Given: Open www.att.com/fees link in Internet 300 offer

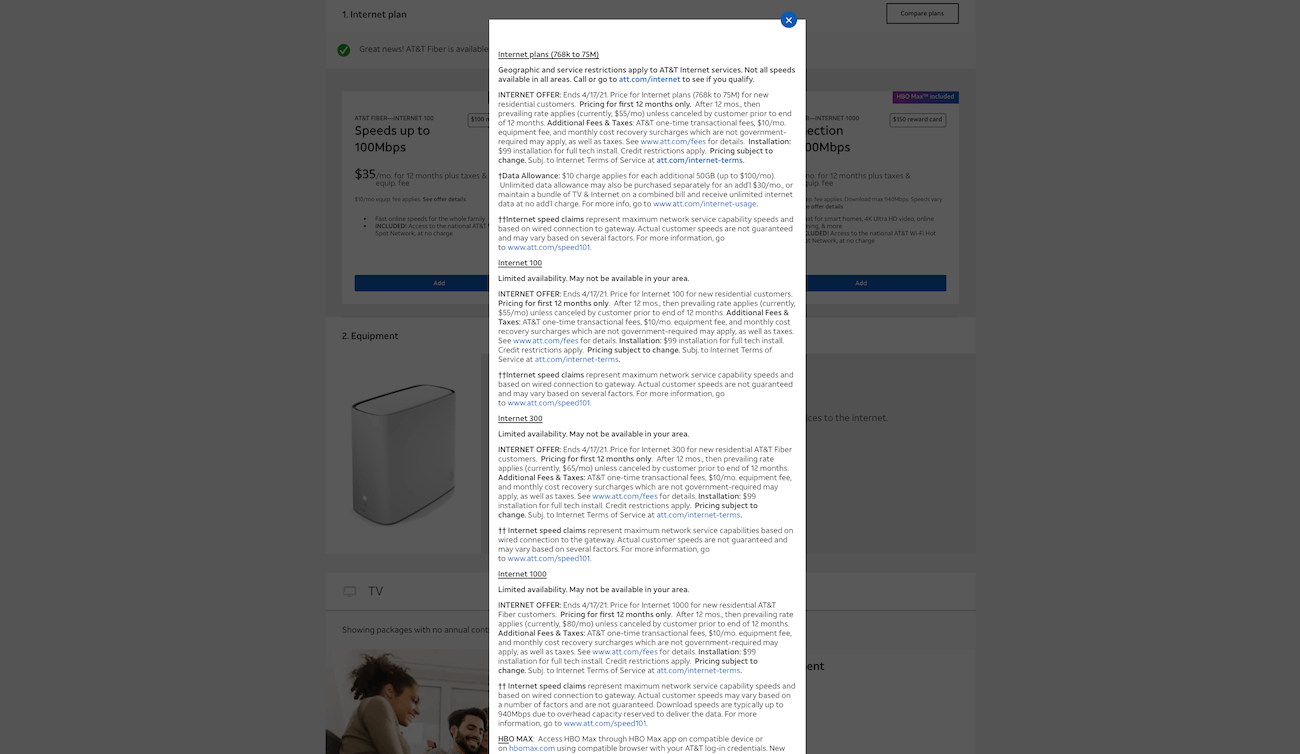Looking at the screenshot, I should [x=625, y=496].
